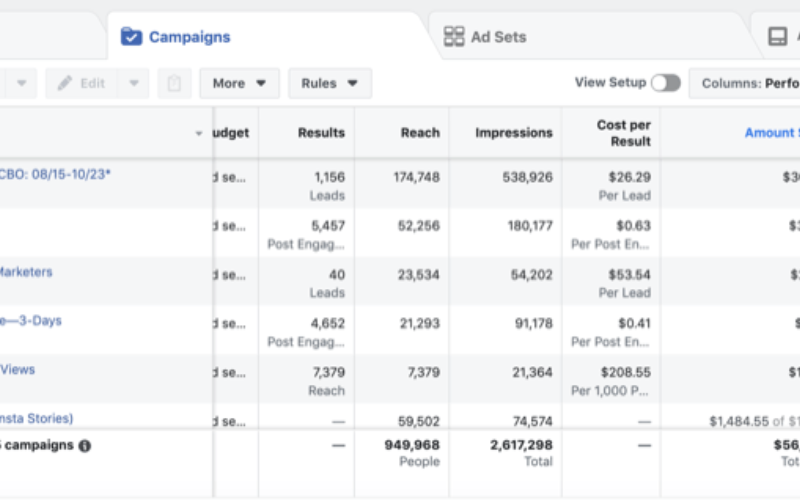
Task: Click the Campaigns folder icon
Action: (131, 37)
